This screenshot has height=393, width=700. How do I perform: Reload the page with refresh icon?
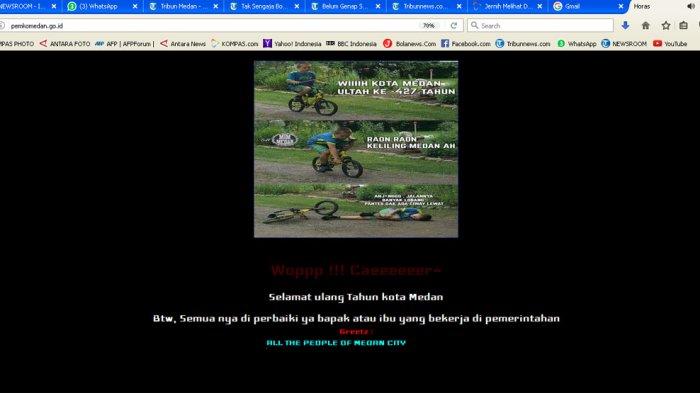click(x=454, y=25)
